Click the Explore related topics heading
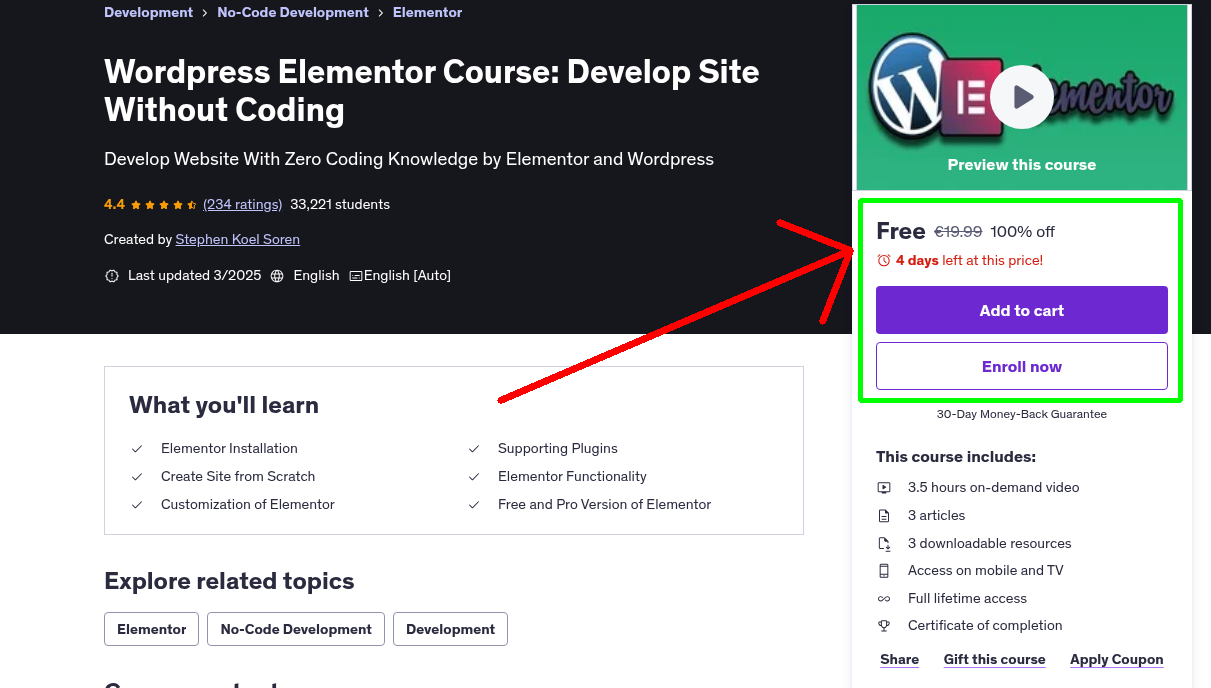The width and height of the screenshot is (1211, 688). point(229,581)
